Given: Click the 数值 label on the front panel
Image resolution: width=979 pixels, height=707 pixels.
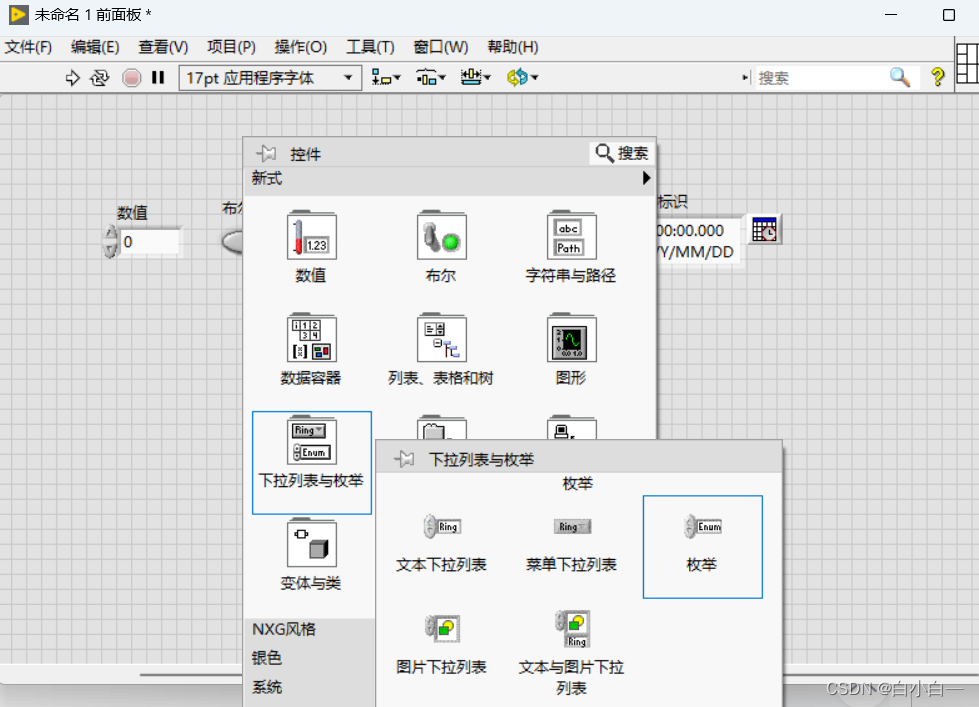Looking at the screenshot, I should coord(132,213).
